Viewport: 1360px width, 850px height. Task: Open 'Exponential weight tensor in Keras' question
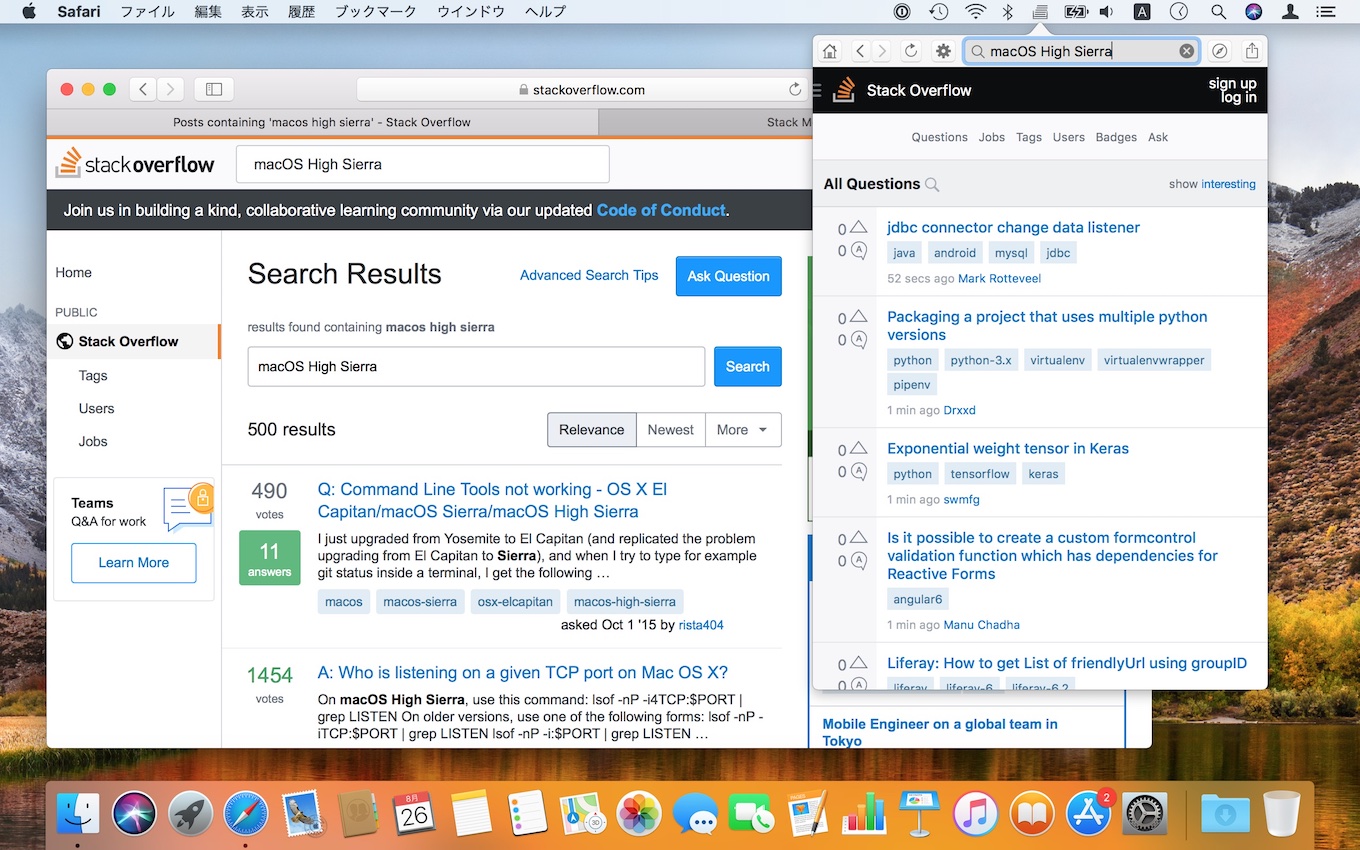click(1008, 448)
